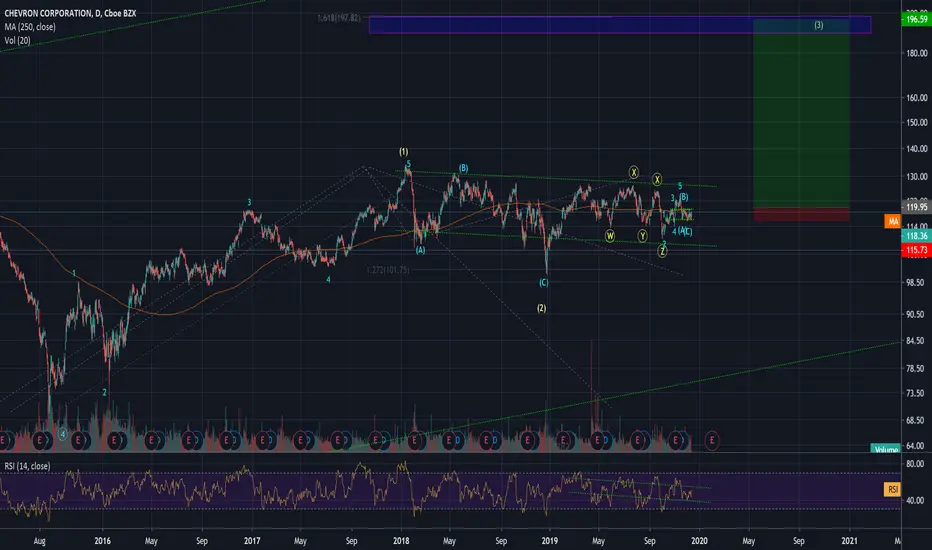
Task: Select the Vol (20) indicator legend
Action: (17, 40)
